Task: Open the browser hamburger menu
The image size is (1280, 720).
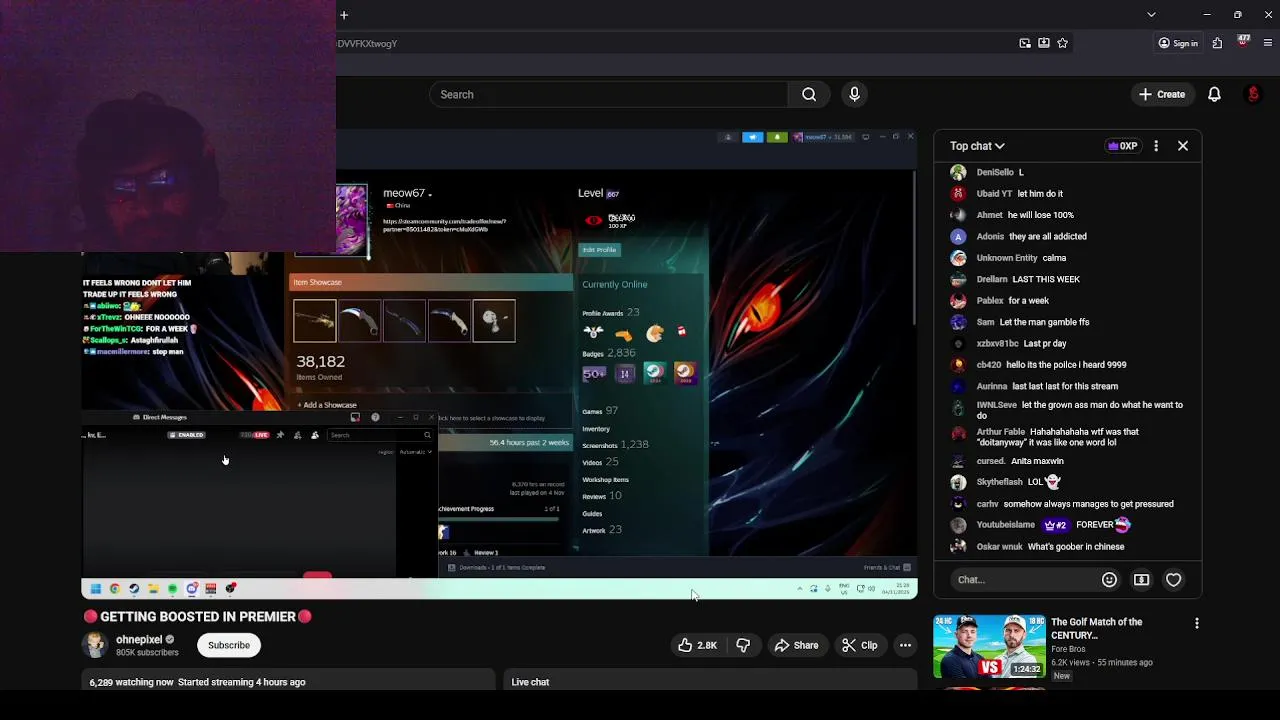Action: (x=1268, y=43)
